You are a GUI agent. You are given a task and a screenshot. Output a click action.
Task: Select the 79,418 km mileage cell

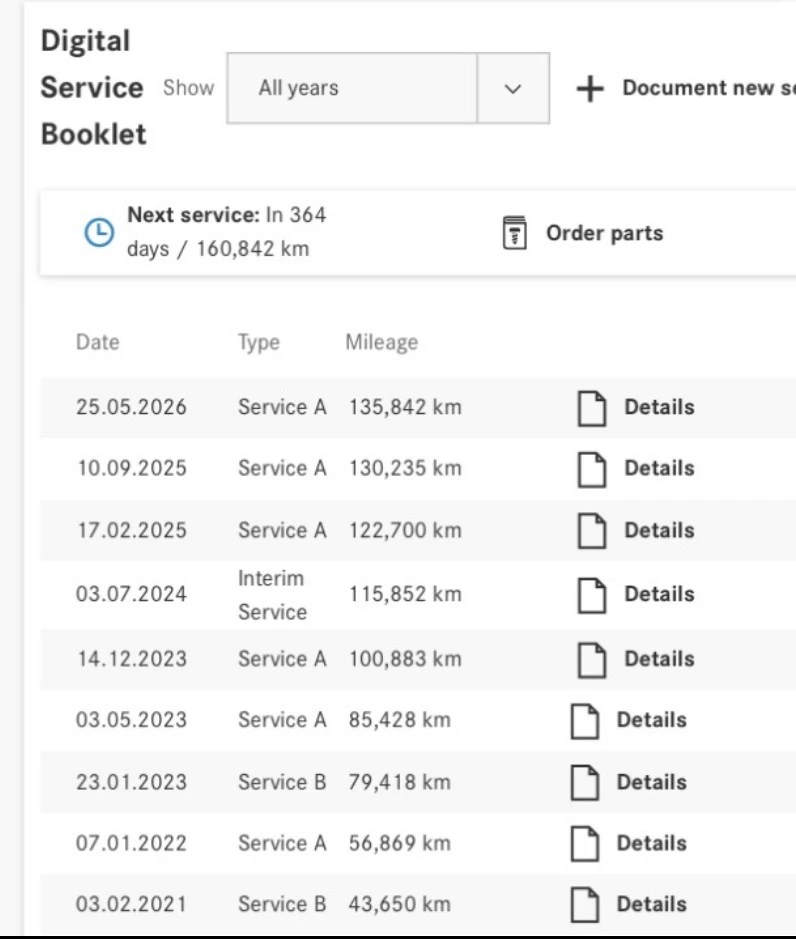tap(399, 782)
